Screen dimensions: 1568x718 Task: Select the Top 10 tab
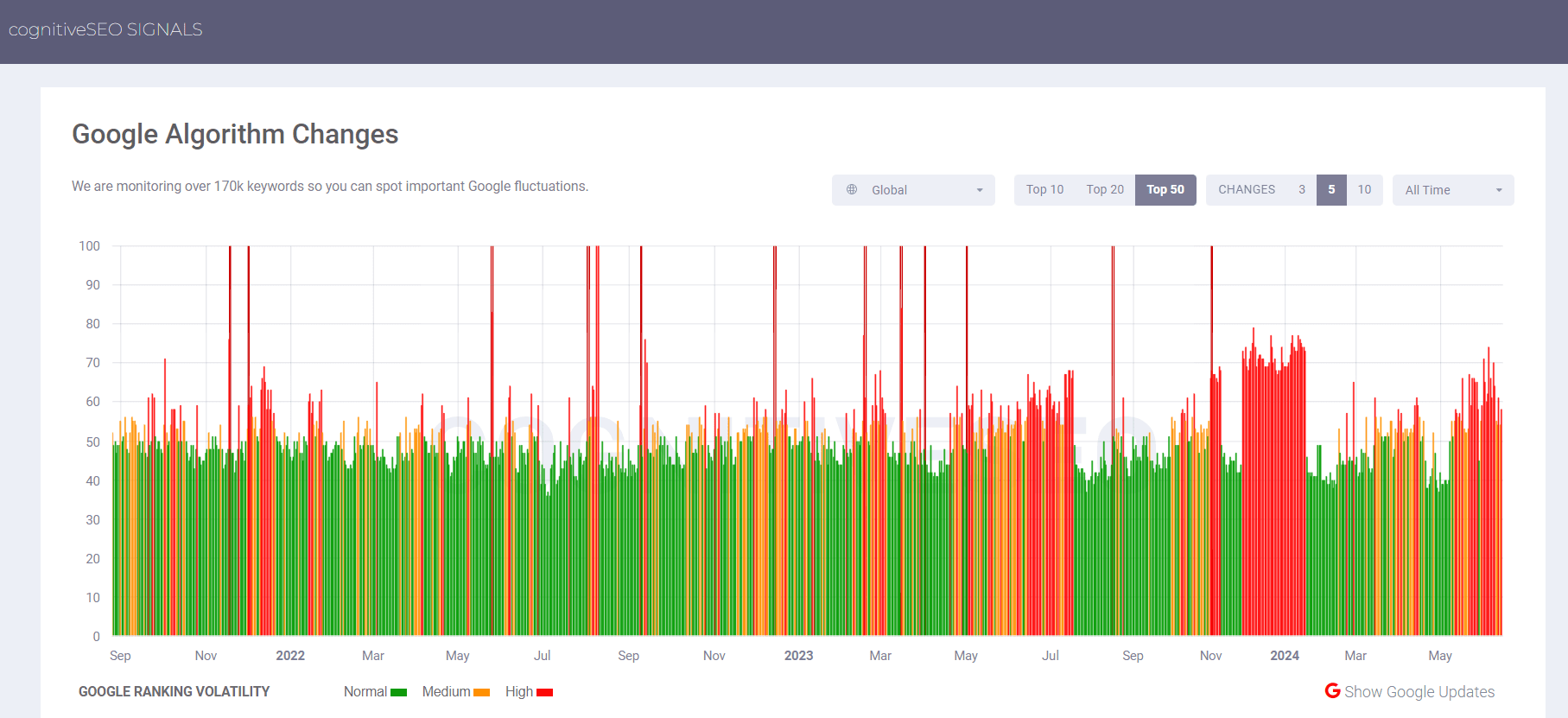[x=1044, y=189]
